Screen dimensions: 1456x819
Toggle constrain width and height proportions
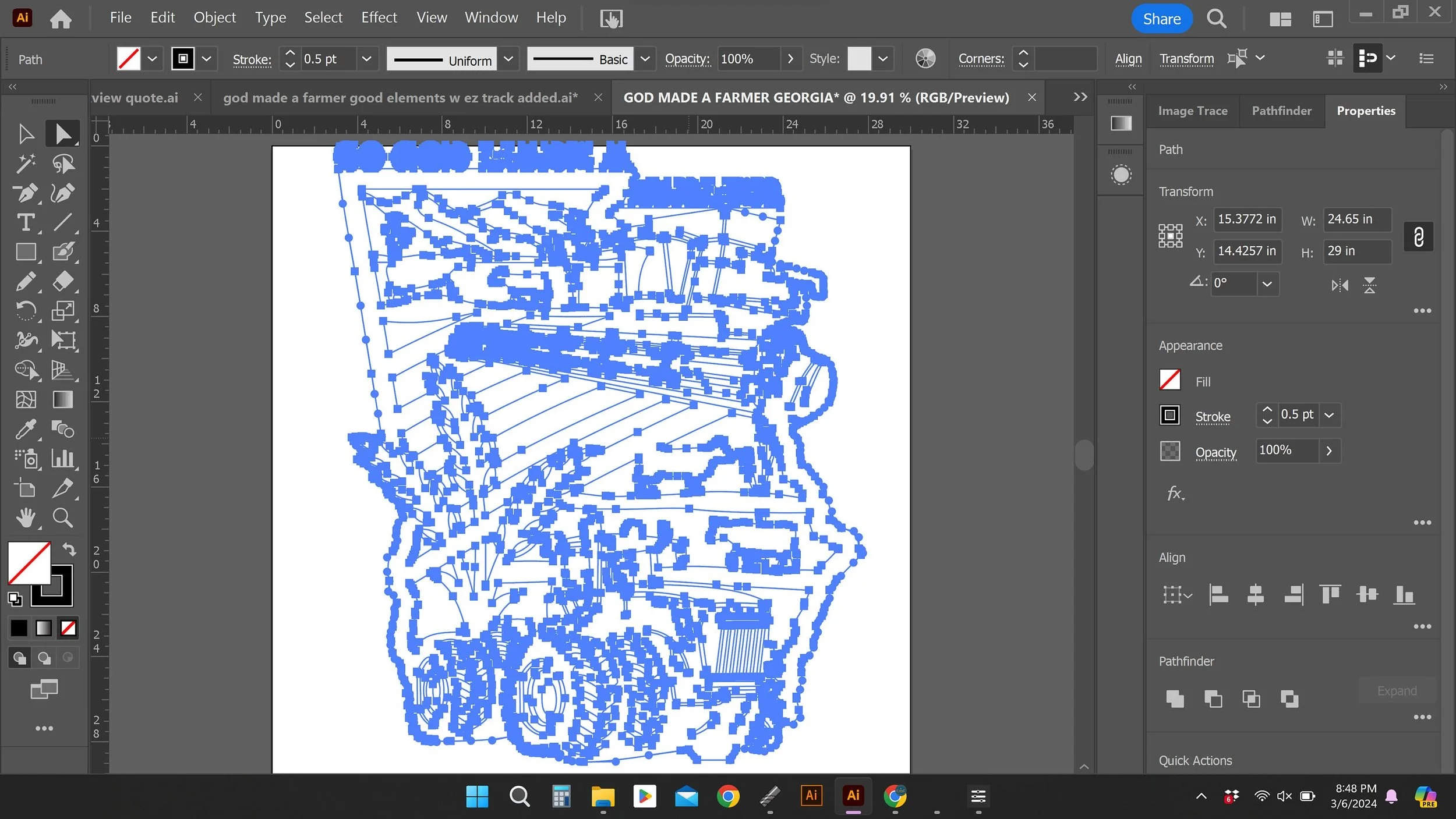point(1418,236)
